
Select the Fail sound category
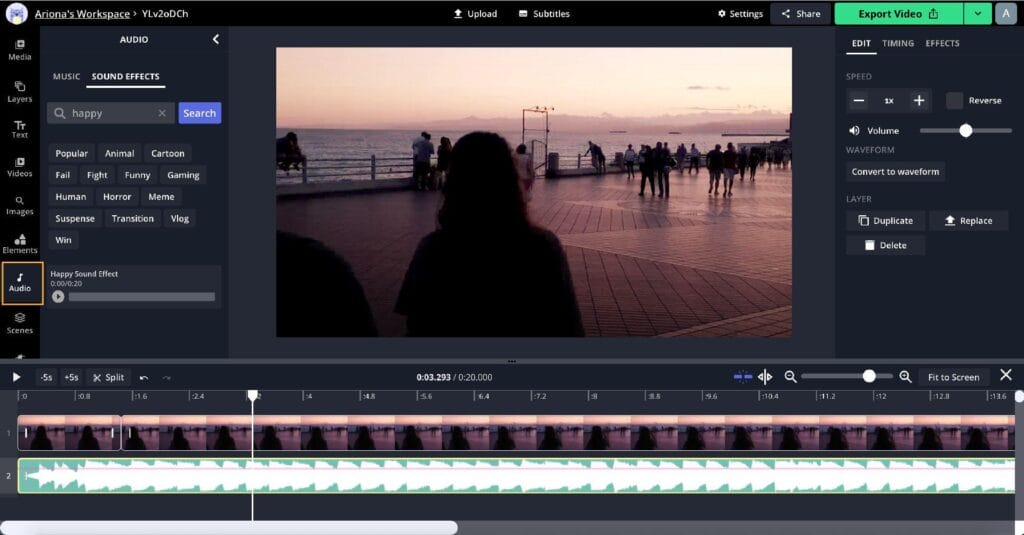(x=63, y=175)
